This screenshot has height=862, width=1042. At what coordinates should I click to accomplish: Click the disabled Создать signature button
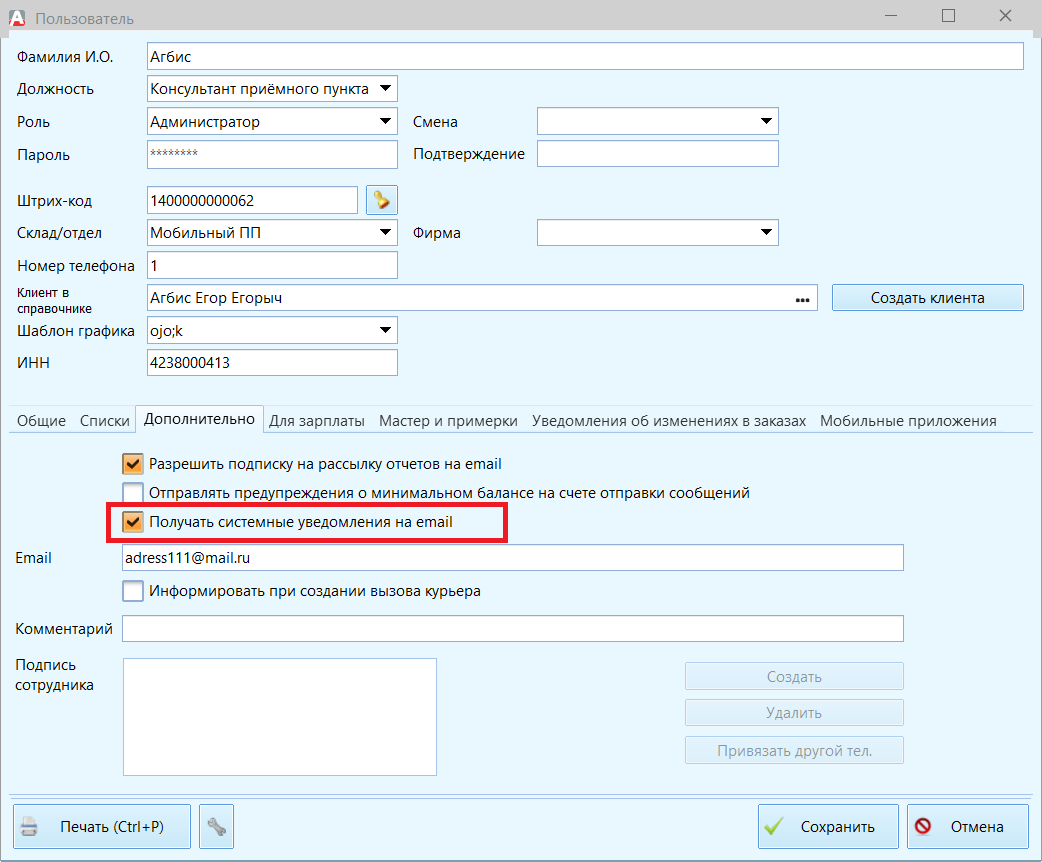(794, 677)
